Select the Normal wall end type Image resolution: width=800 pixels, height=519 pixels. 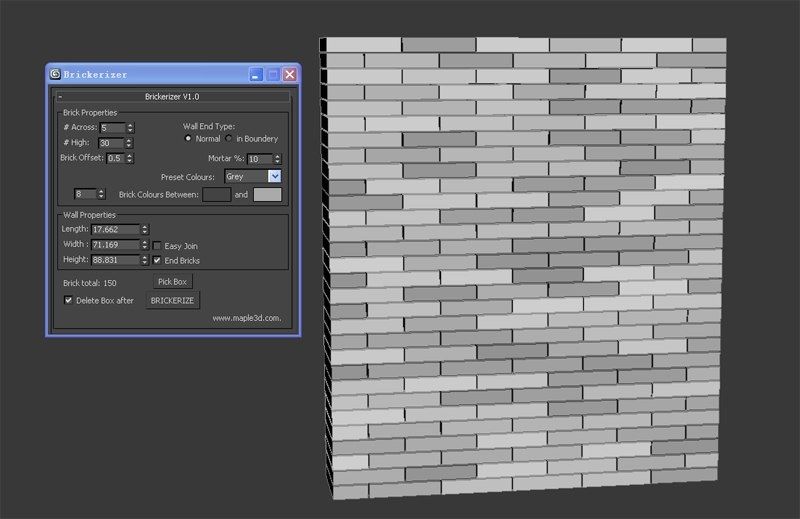pos(188,139)
